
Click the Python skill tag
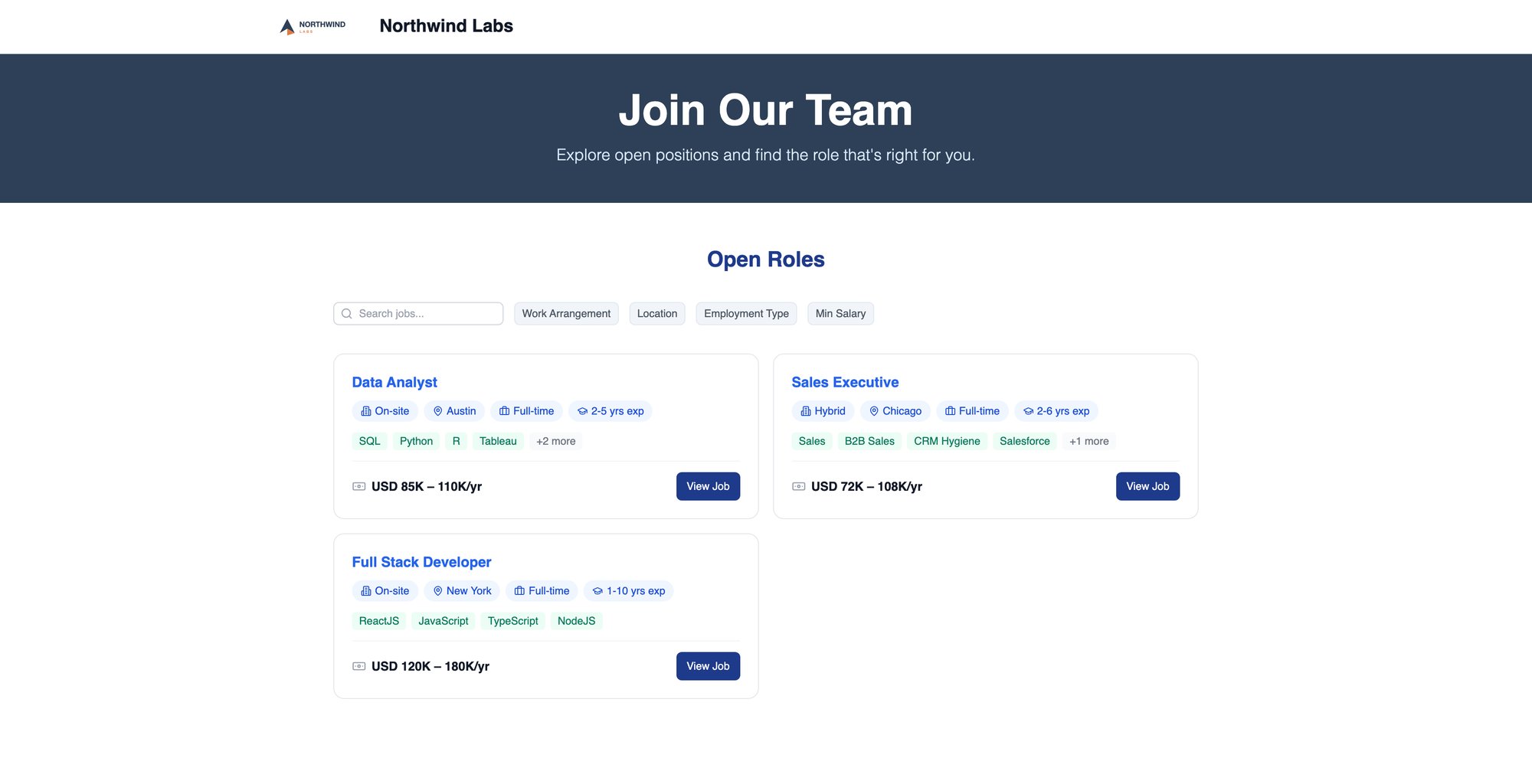[x=416, y=441]
